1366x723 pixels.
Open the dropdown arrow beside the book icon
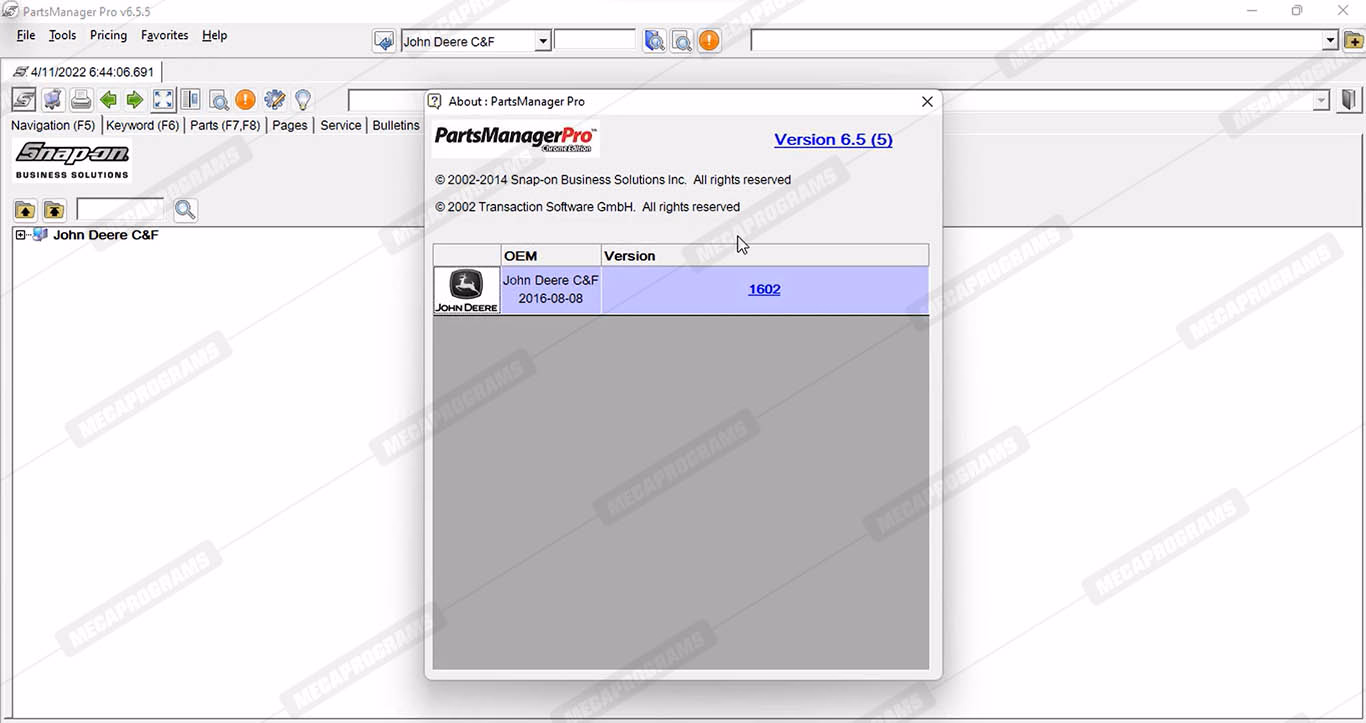tap(1322, 100)
